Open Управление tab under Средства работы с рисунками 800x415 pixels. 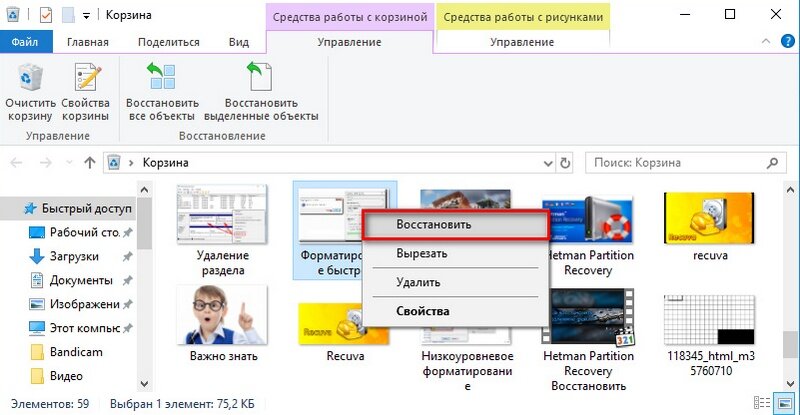(522, 42)
